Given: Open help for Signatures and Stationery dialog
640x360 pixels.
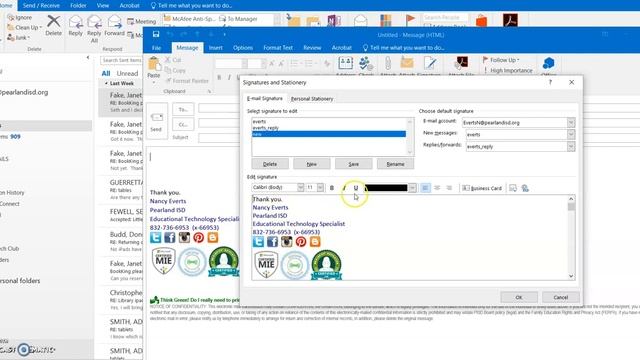Looking at the screenshot, I should point(550,82).
